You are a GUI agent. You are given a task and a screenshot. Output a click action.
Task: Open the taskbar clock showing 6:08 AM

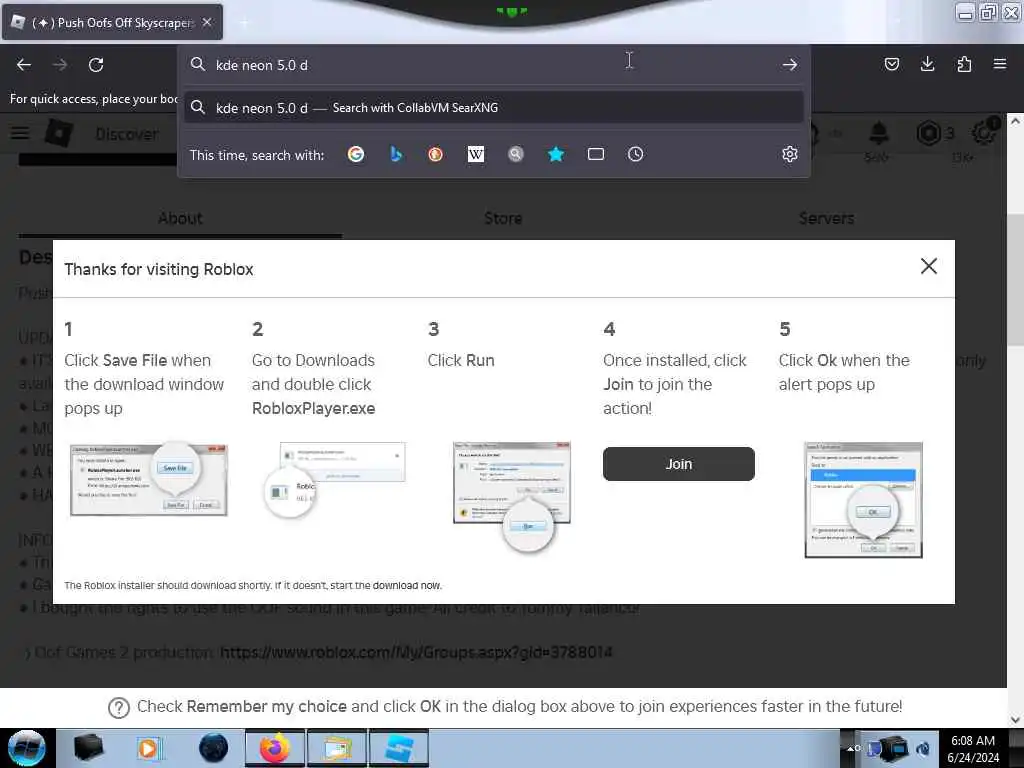click(x=973, y=749)
